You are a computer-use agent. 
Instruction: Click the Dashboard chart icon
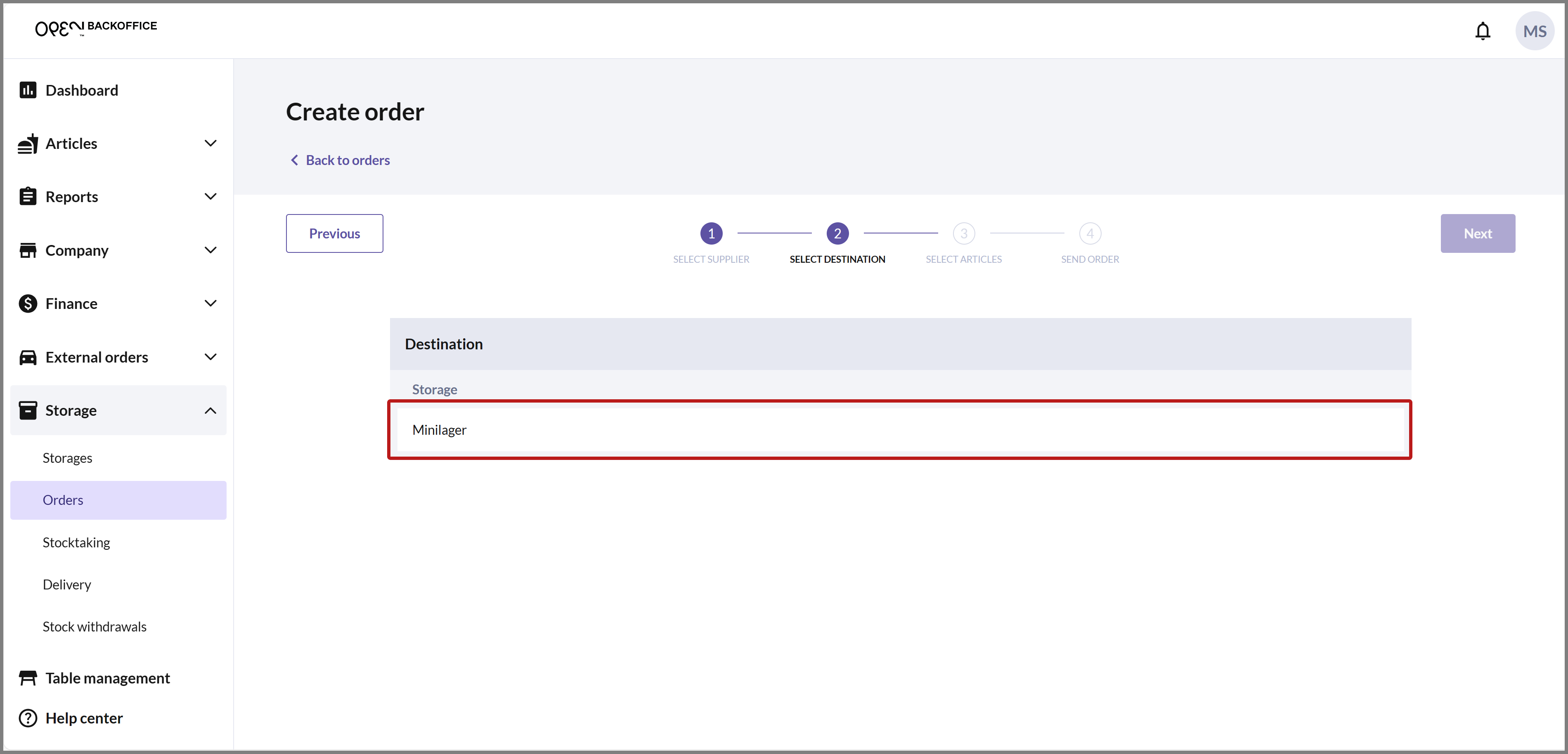coord(28,90)
